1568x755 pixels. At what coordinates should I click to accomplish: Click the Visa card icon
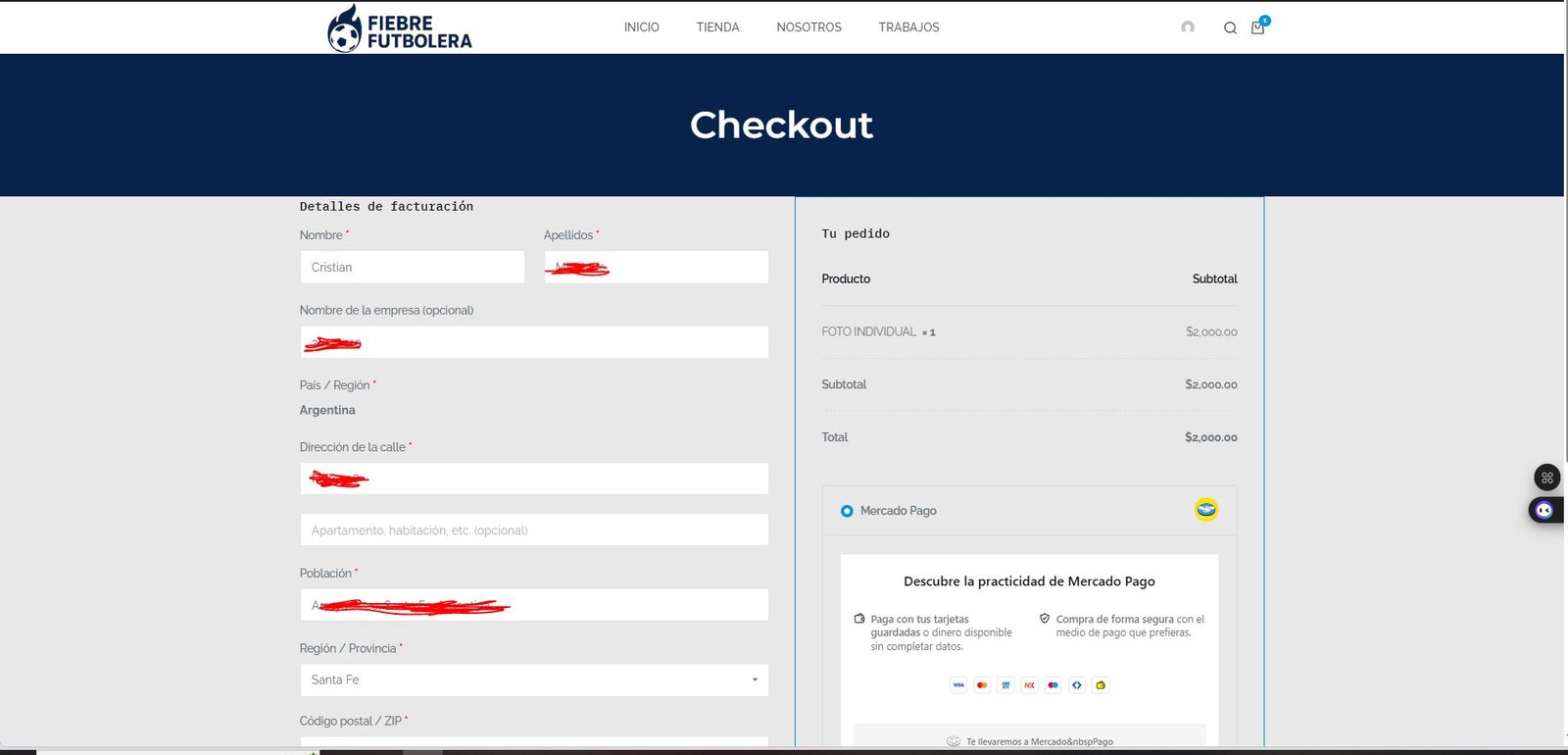point(958,685)
